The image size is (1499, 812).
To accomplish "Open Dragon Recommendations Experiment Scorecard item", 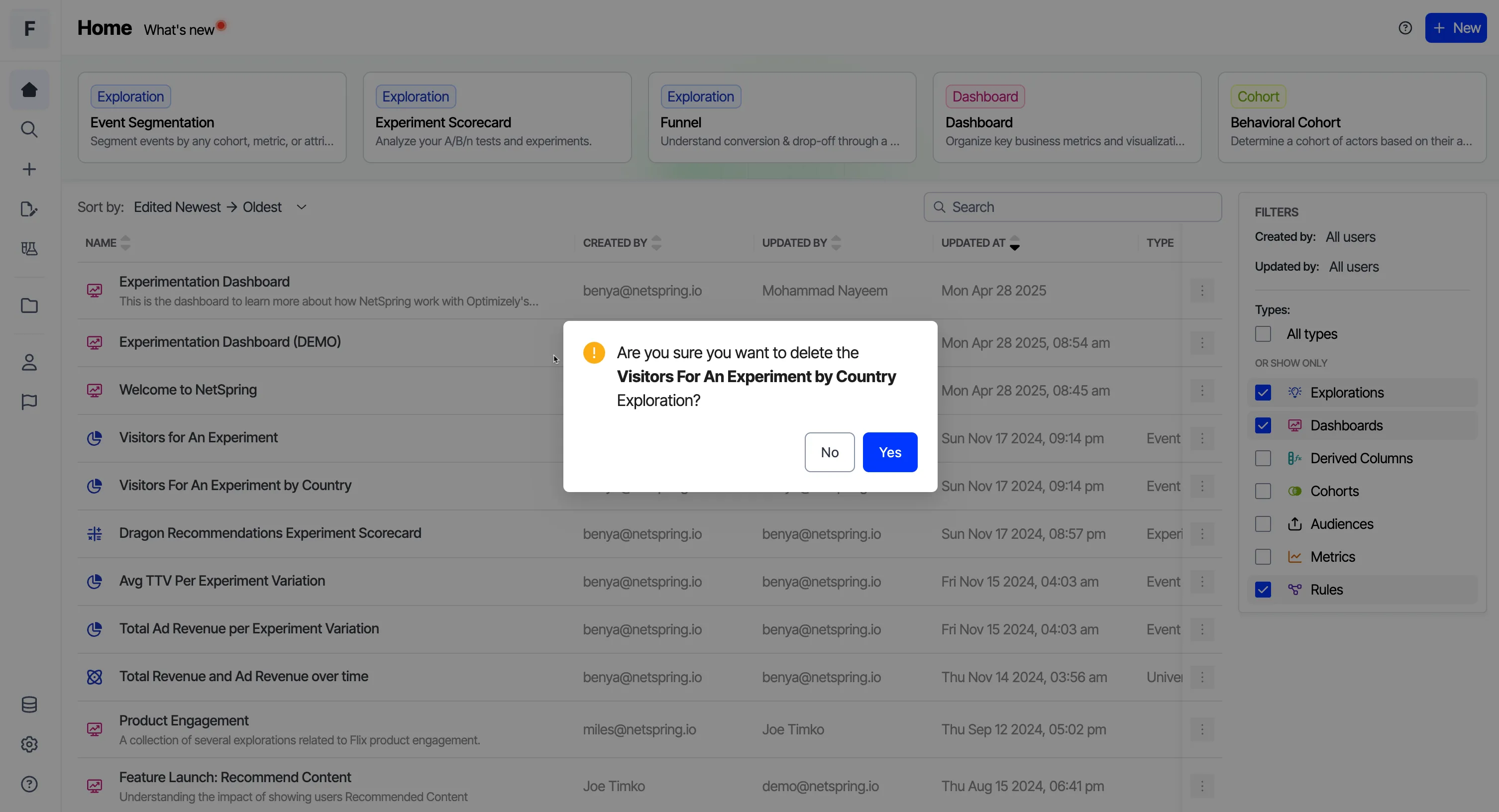I will click(270, 533).
